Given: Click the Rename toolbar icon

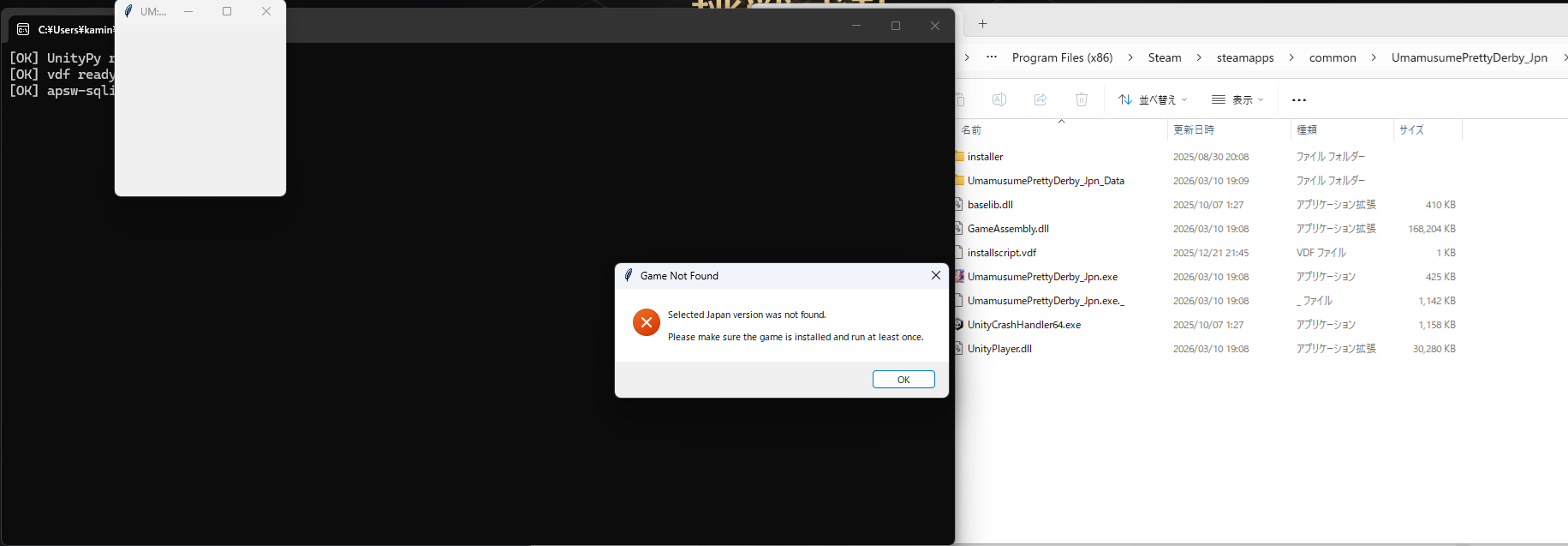Looking at the screenshot, I should point(999,99).
